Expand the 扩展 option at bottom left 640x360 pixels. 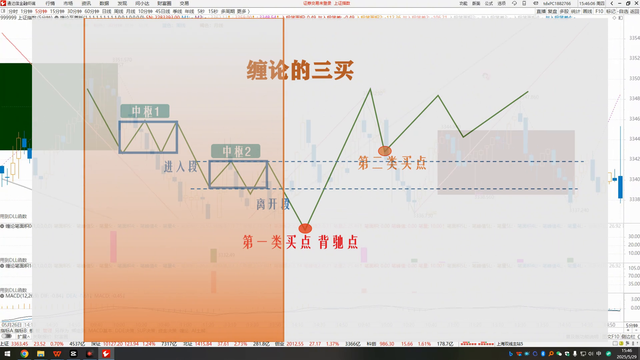(x=23, y=336)
